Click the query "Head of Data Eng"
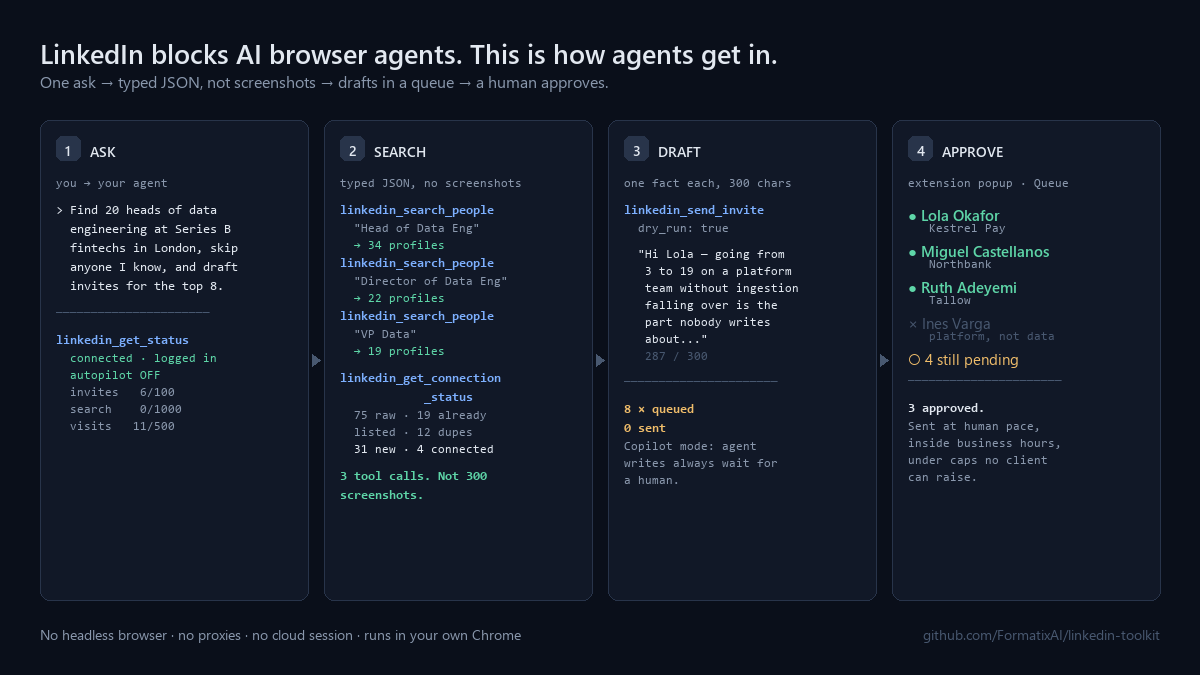The height and width of the screenshot is (675, 1200). pos(417,228)
